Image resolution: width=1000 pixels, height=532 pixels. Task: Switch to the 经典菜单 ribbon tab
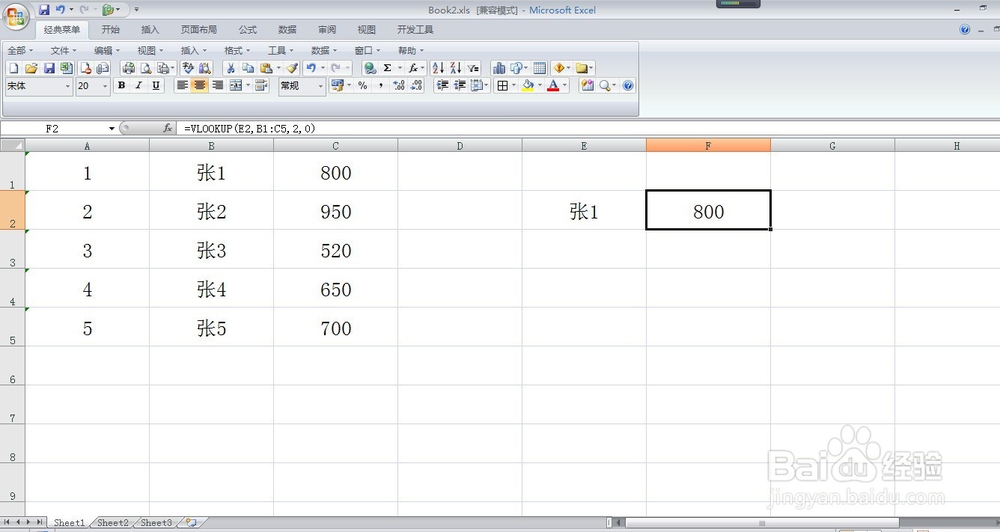click(x=62, y=29)
